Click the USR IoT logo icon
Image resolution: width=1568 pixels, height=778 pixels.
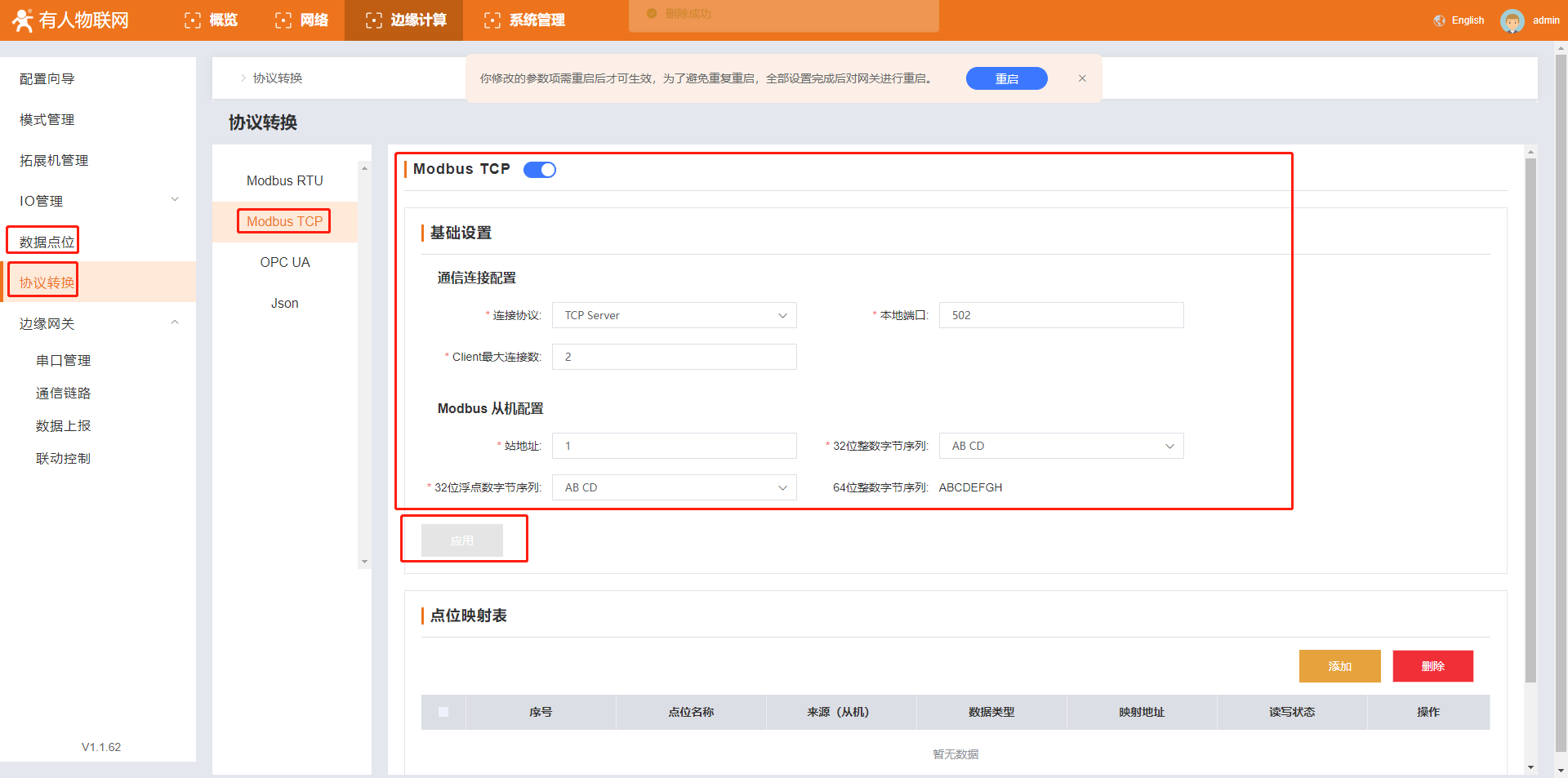[x=22, y=20]
